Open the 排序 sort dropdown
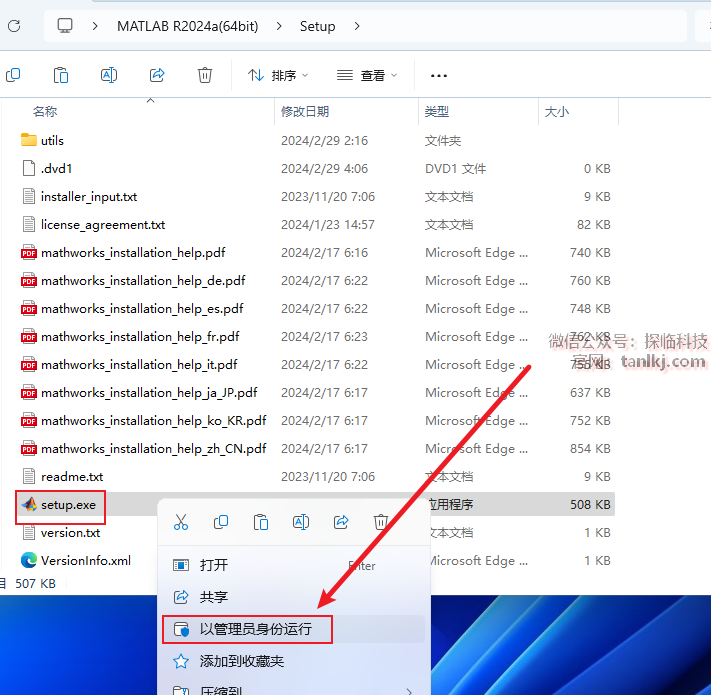 pyautogui.click(x=278, y=75)
